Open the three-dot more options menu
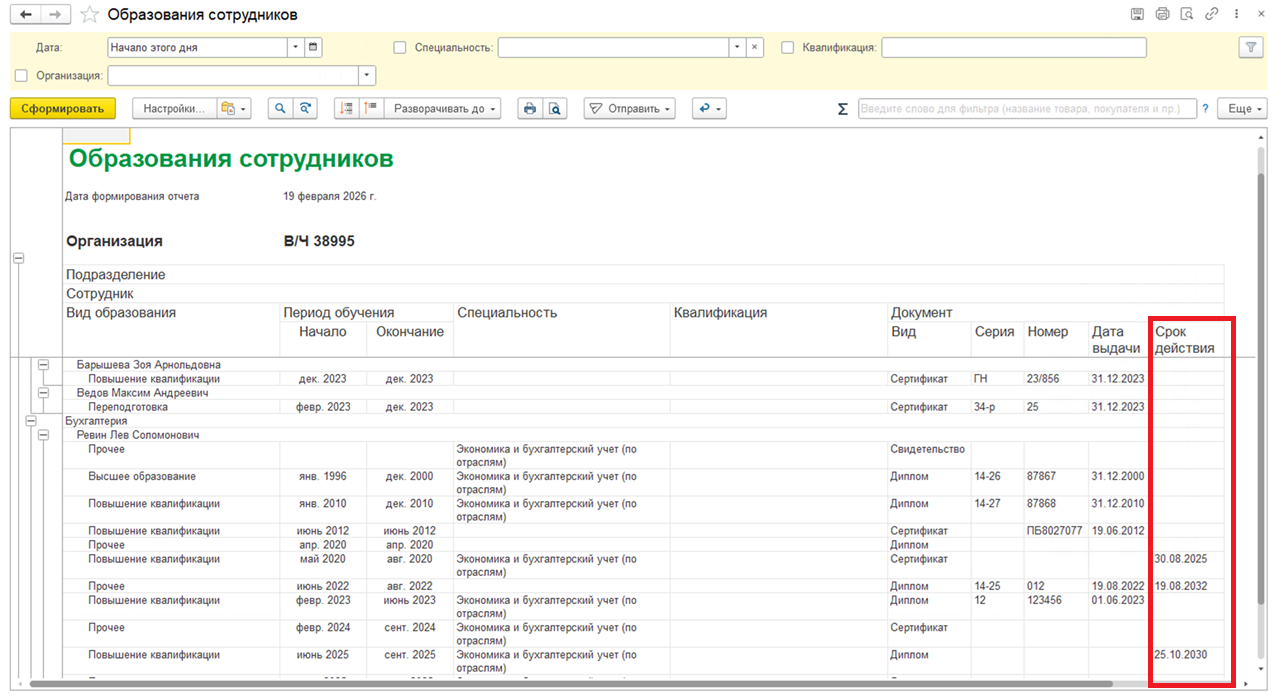 point(1237,14)
